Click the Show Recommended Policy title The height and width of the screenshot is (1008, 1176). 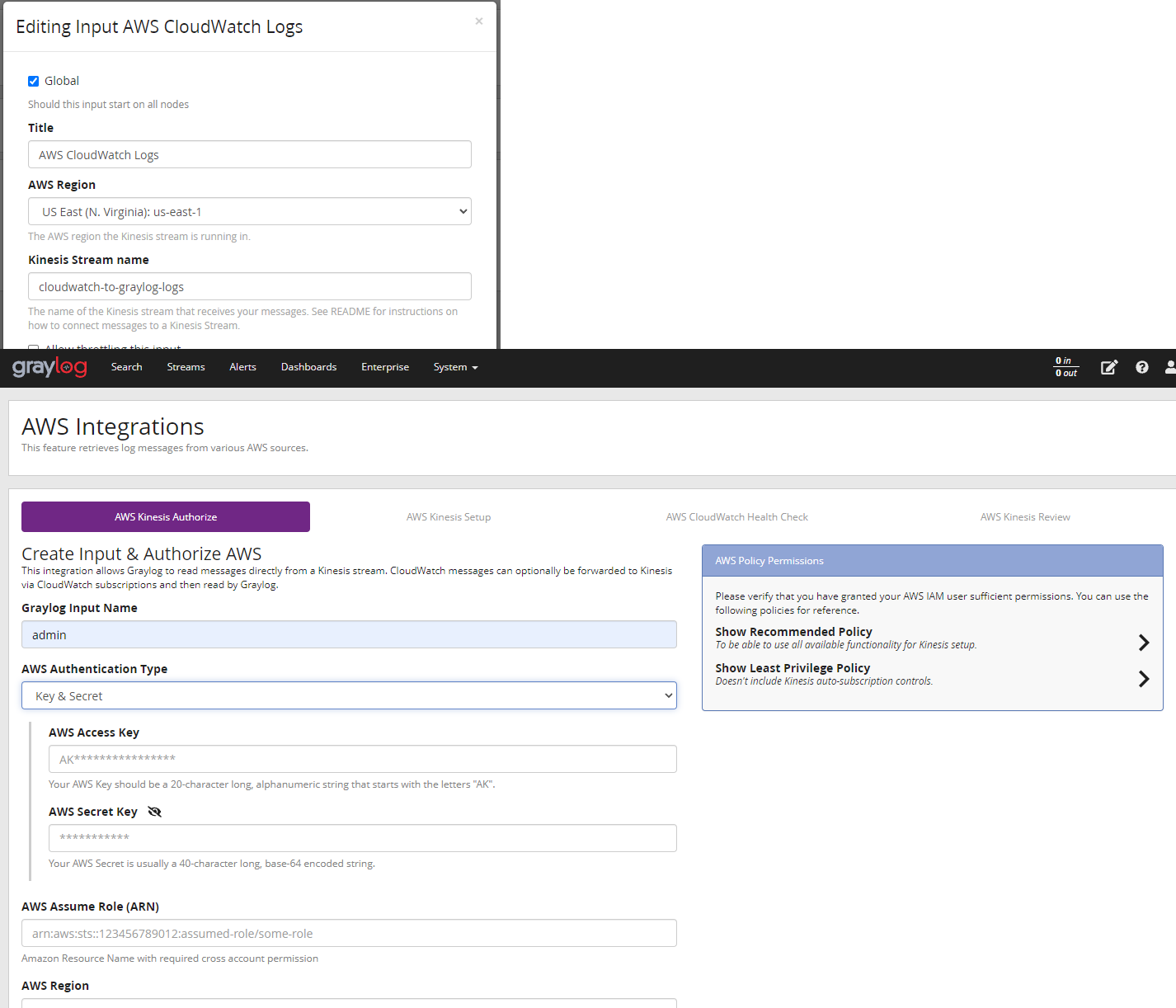pos(793,632)
